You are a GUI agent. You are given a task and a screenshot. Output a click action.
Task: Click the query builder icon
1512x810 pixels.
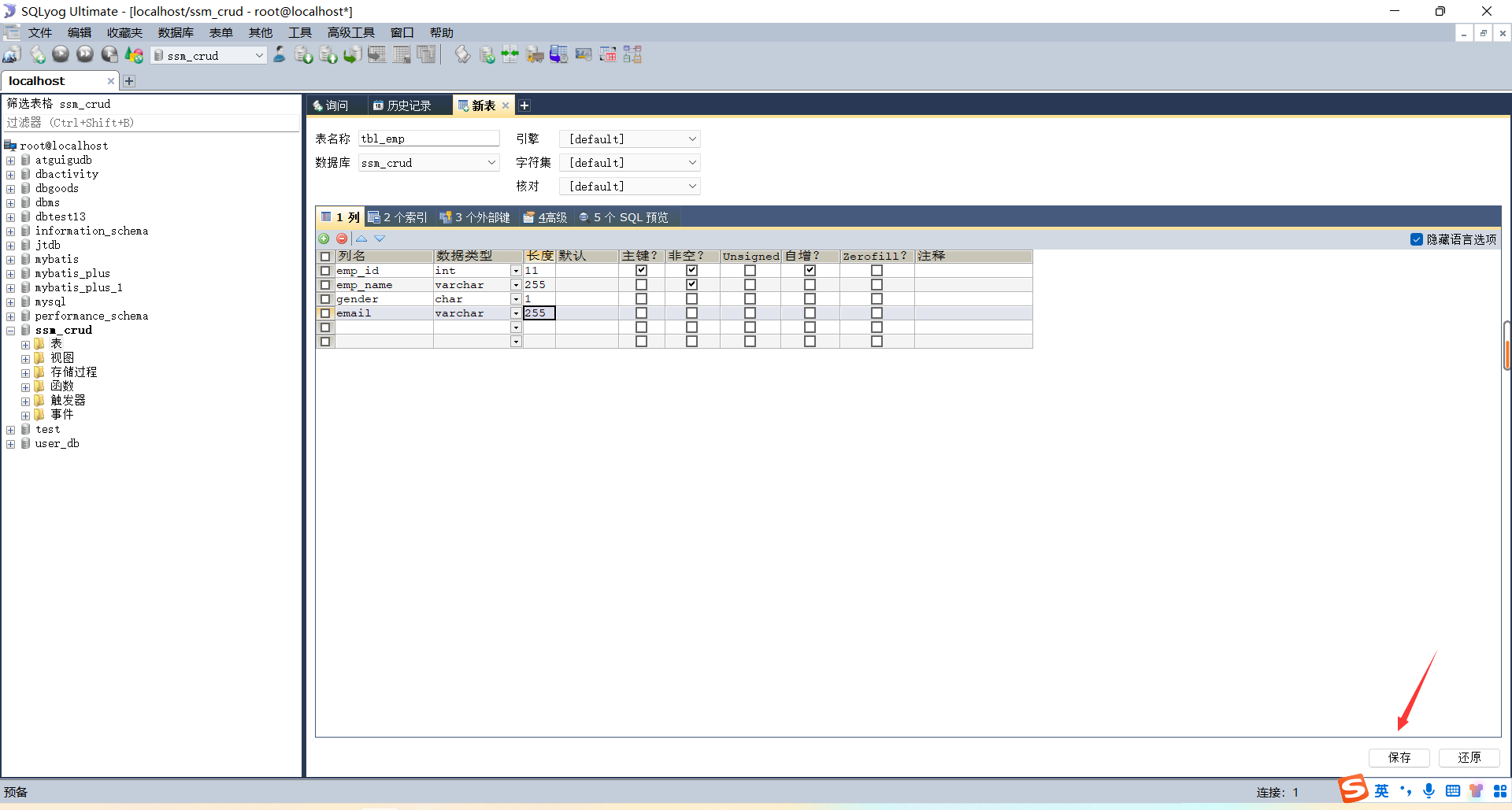(x=462, y=54)
